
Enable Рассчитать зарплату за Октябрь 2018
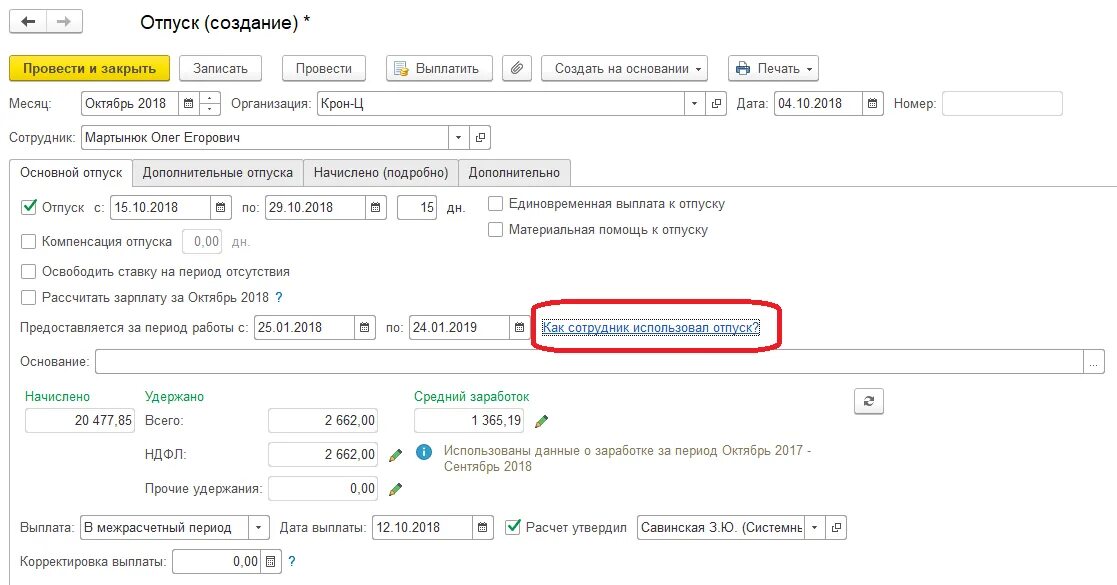(28, 297)
